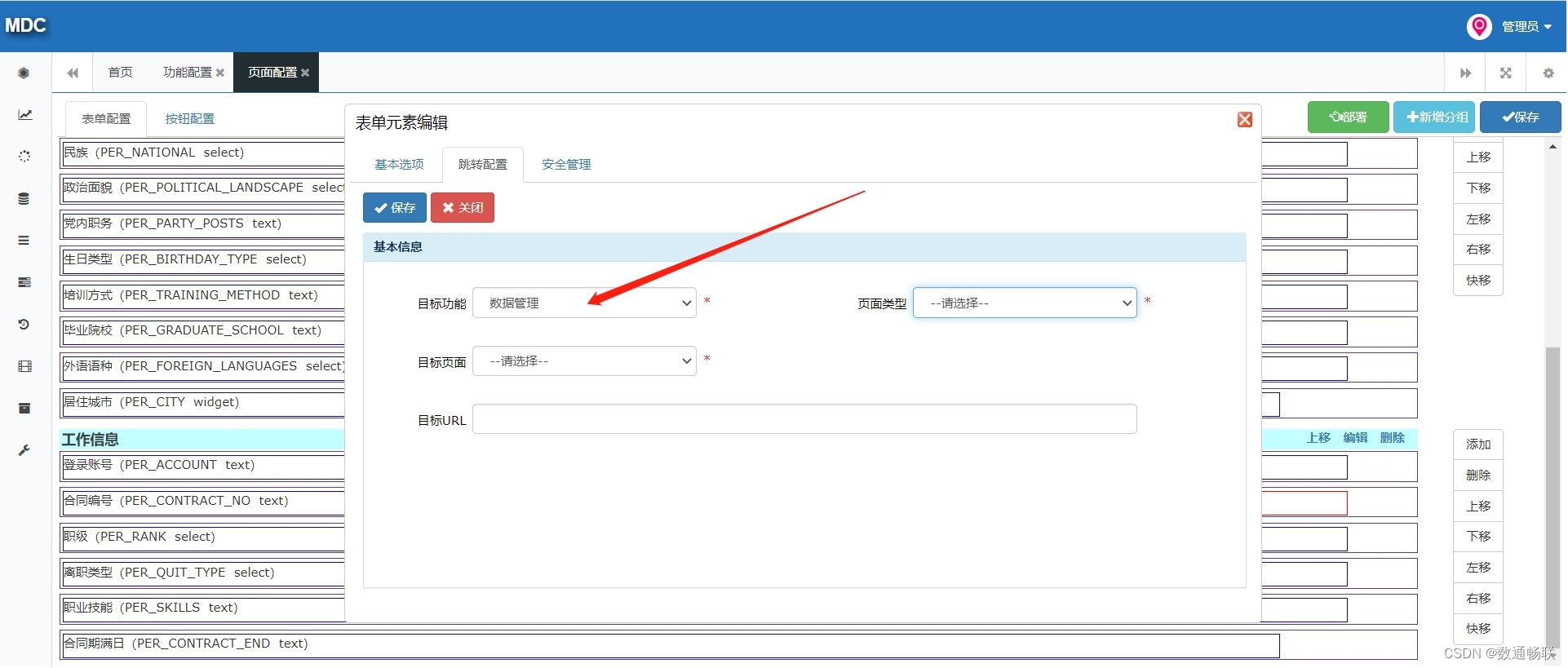The image size is (1568, 668).
Task: Open the 基本选项 tab in dialog
Action: click(399, 165)
